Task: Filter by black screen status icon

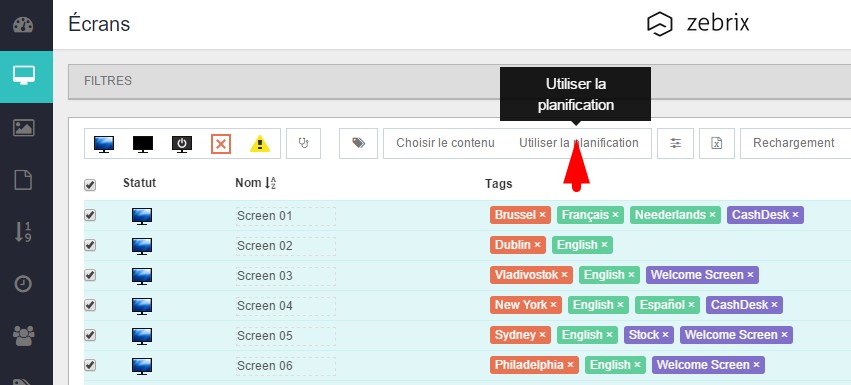Action: coord(143,144)
